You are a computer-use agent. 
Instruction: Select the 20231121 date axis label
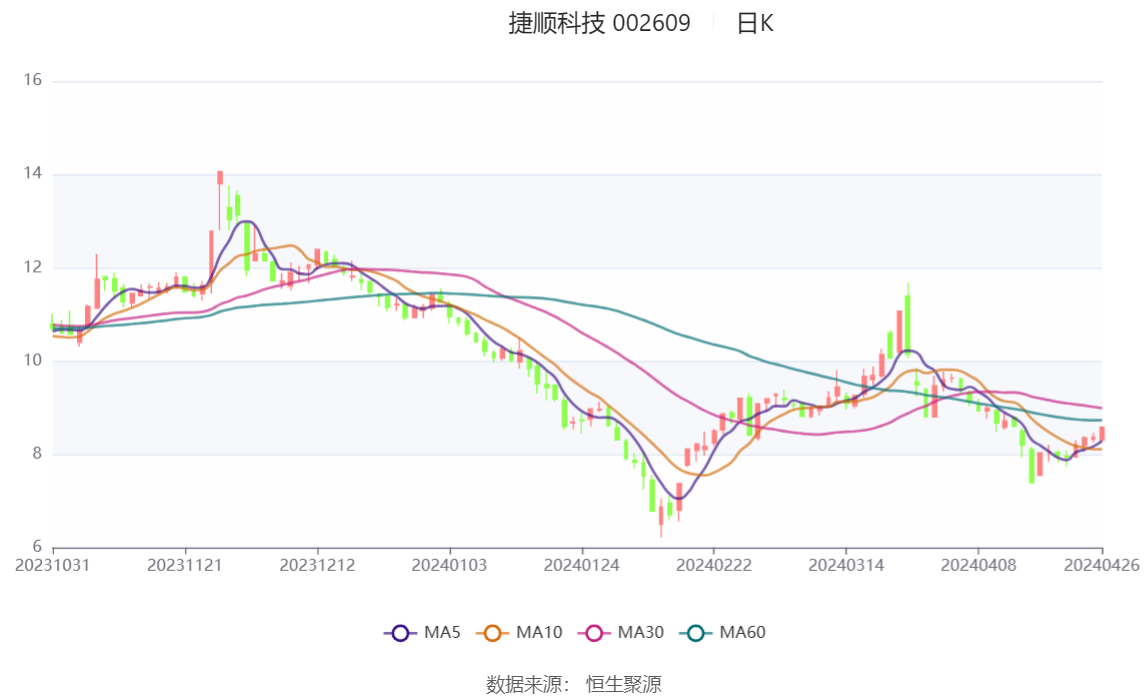[x=184, y=566]
